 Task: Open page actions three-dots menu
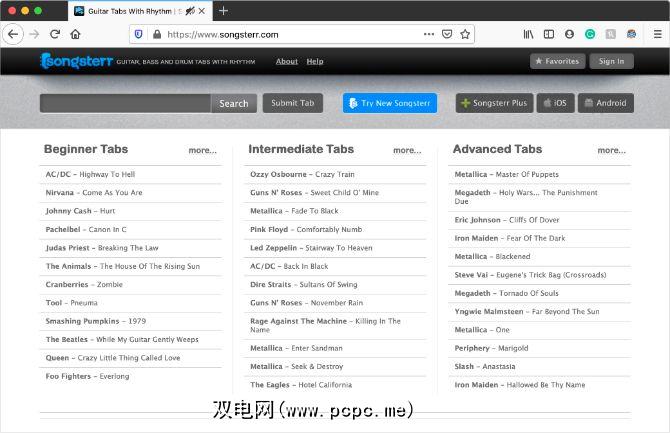429,34
